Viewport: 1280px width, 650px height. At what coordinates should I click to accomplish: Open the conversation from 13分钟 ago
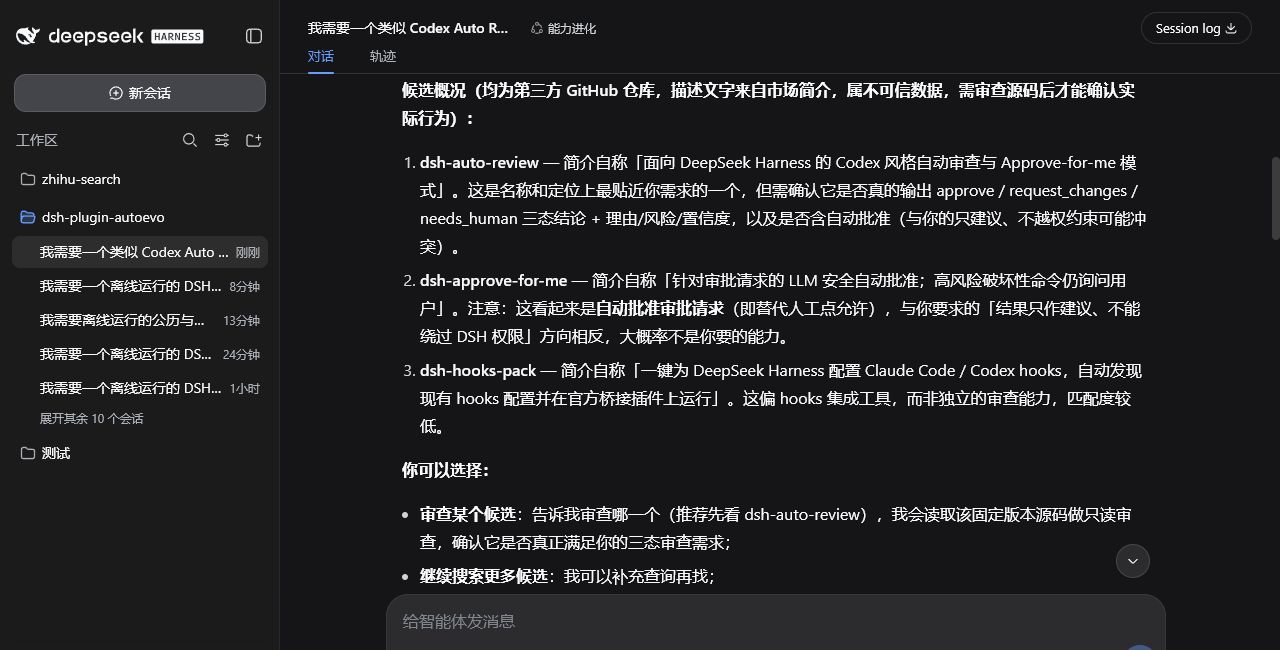(x=140, y=320)
